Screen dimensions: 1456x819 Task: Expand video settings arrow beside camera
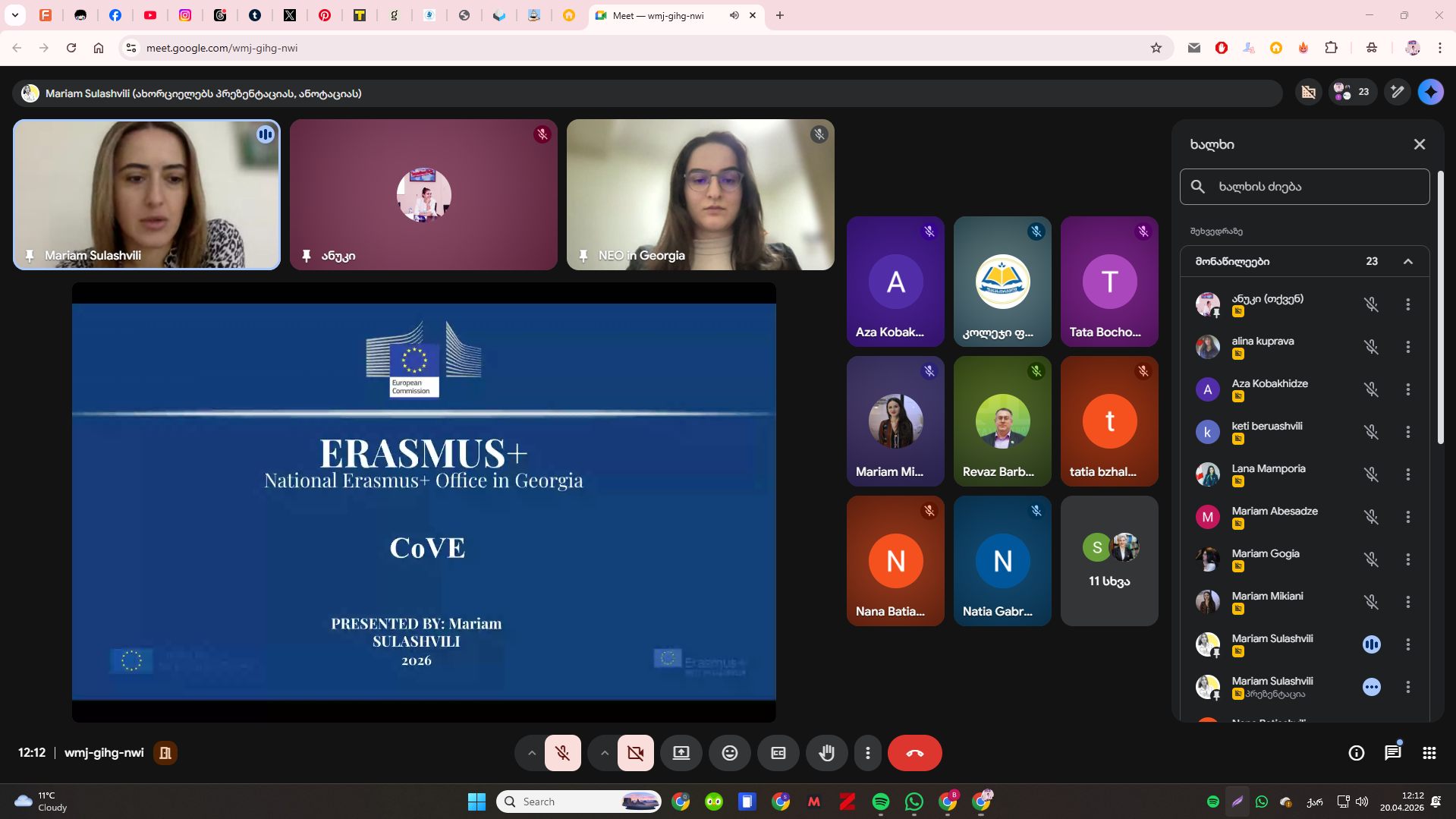click(604, 753)
